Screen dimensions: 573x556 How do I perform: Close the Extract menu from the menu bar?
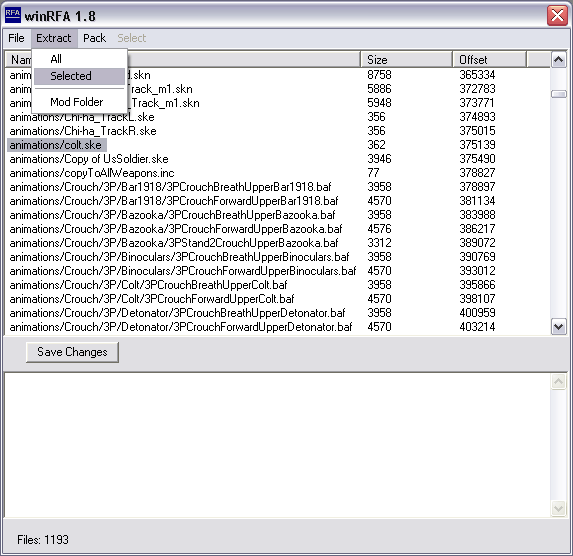(x=54, y=38)
